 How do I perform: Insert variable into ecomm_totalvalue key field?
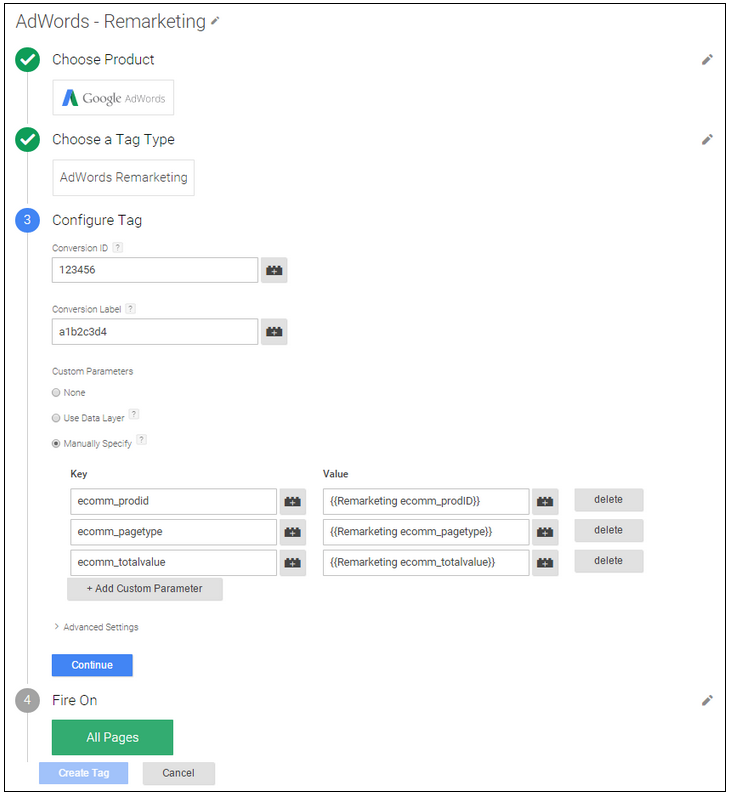pos(293,563)
